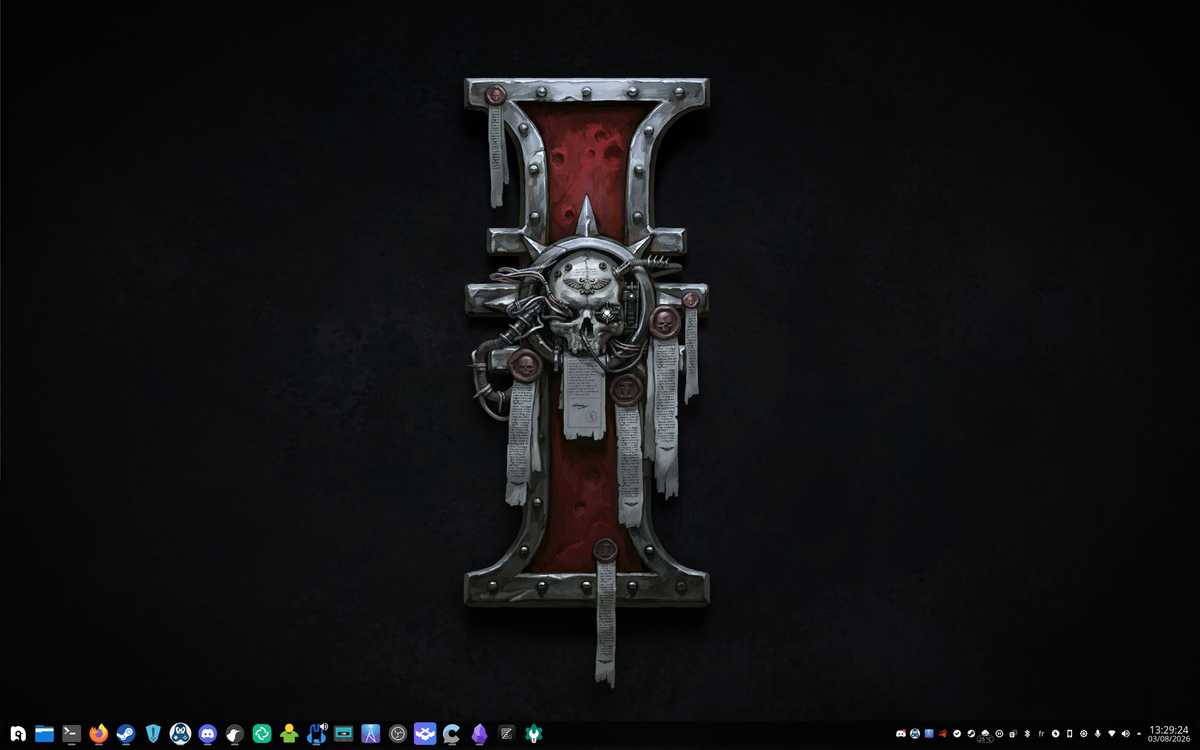Open the penguin gamepad app in taskbar

(x=180, y=734)
